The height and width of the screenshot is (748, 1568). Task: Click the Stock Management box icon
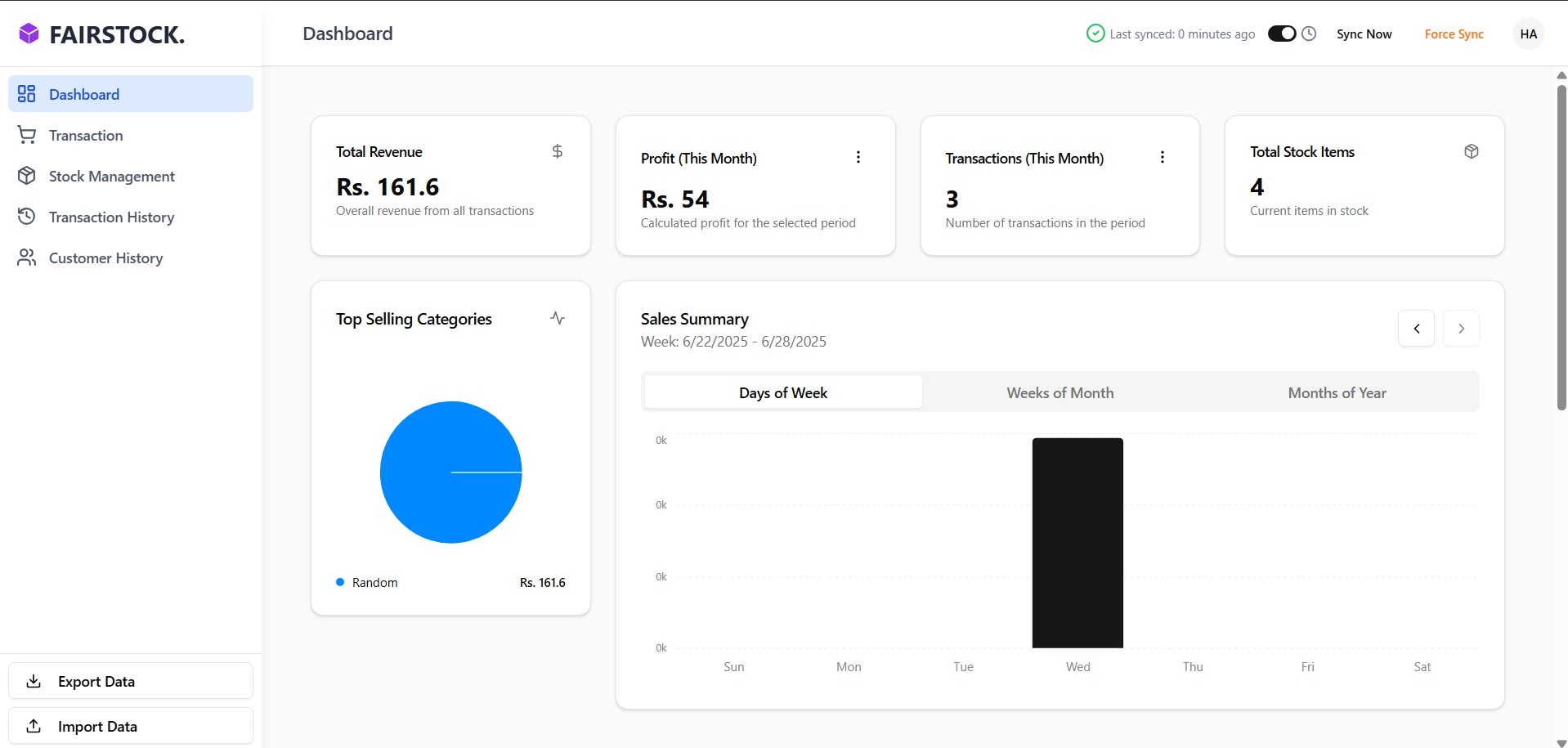tap(27, 175)
